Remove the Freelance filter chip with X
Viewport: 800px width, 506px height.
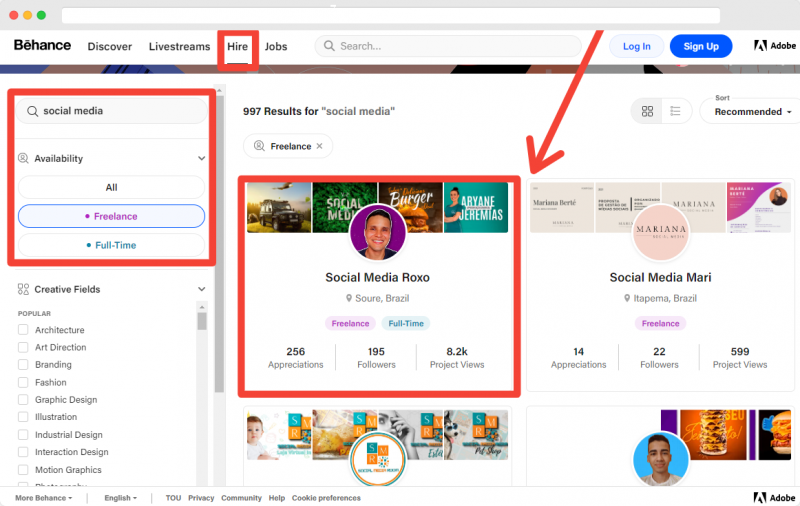[x=319, y=146]
